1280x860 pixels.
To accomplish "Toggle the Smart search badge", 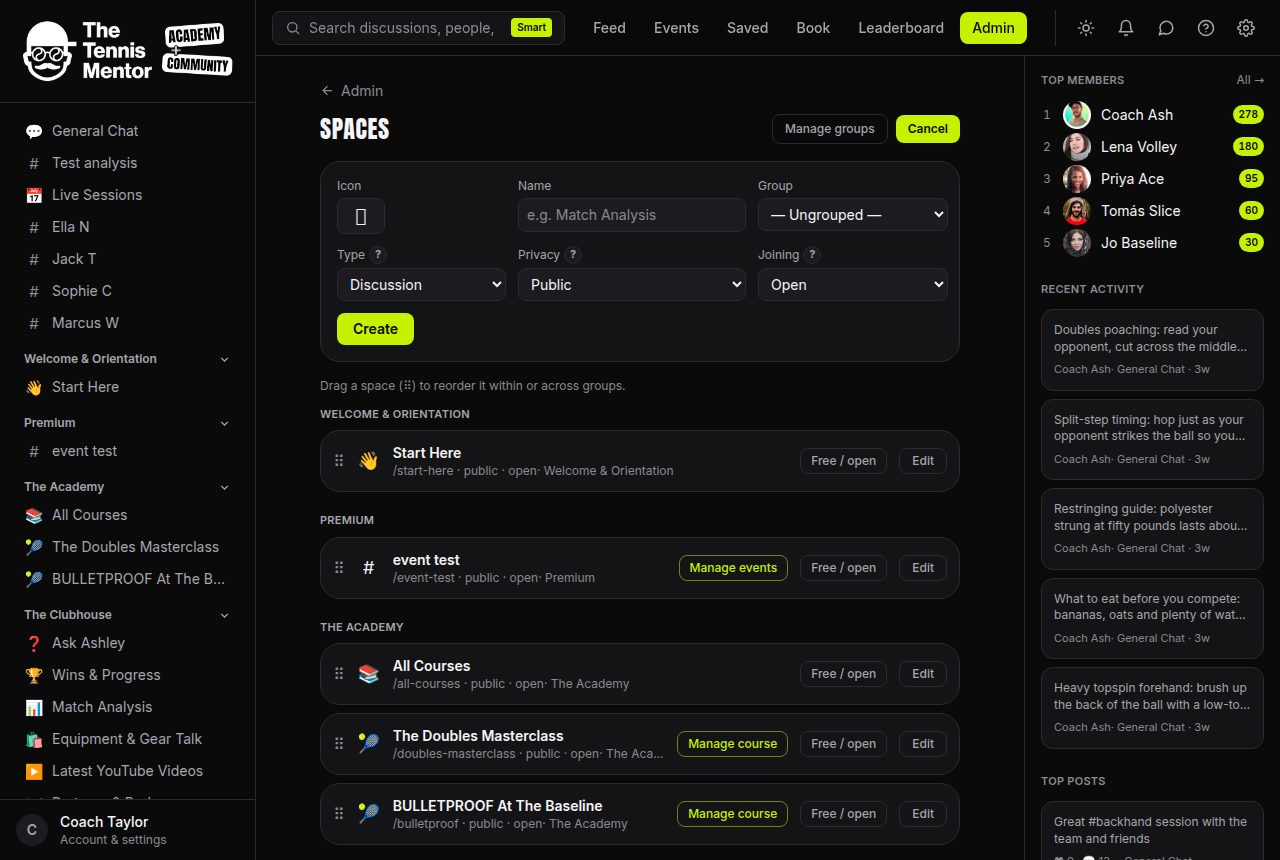I will [x=531, y=28].
